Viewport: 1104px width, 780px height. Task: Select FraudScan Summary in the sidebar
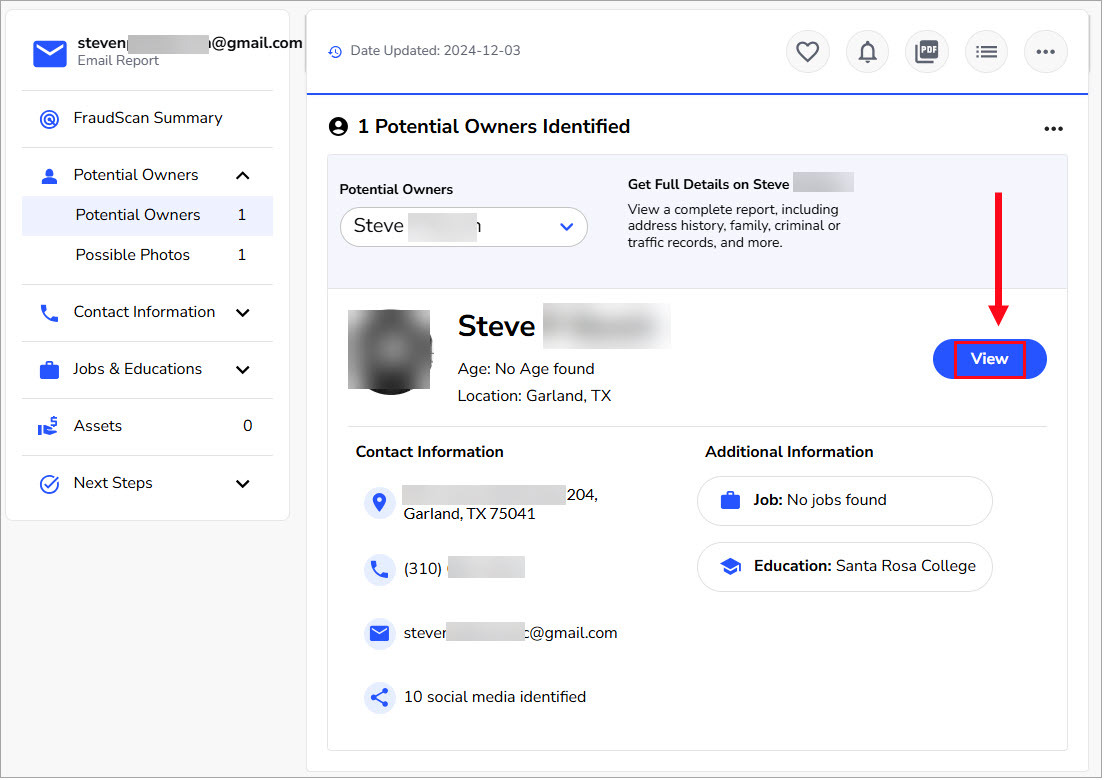(146, 118)
